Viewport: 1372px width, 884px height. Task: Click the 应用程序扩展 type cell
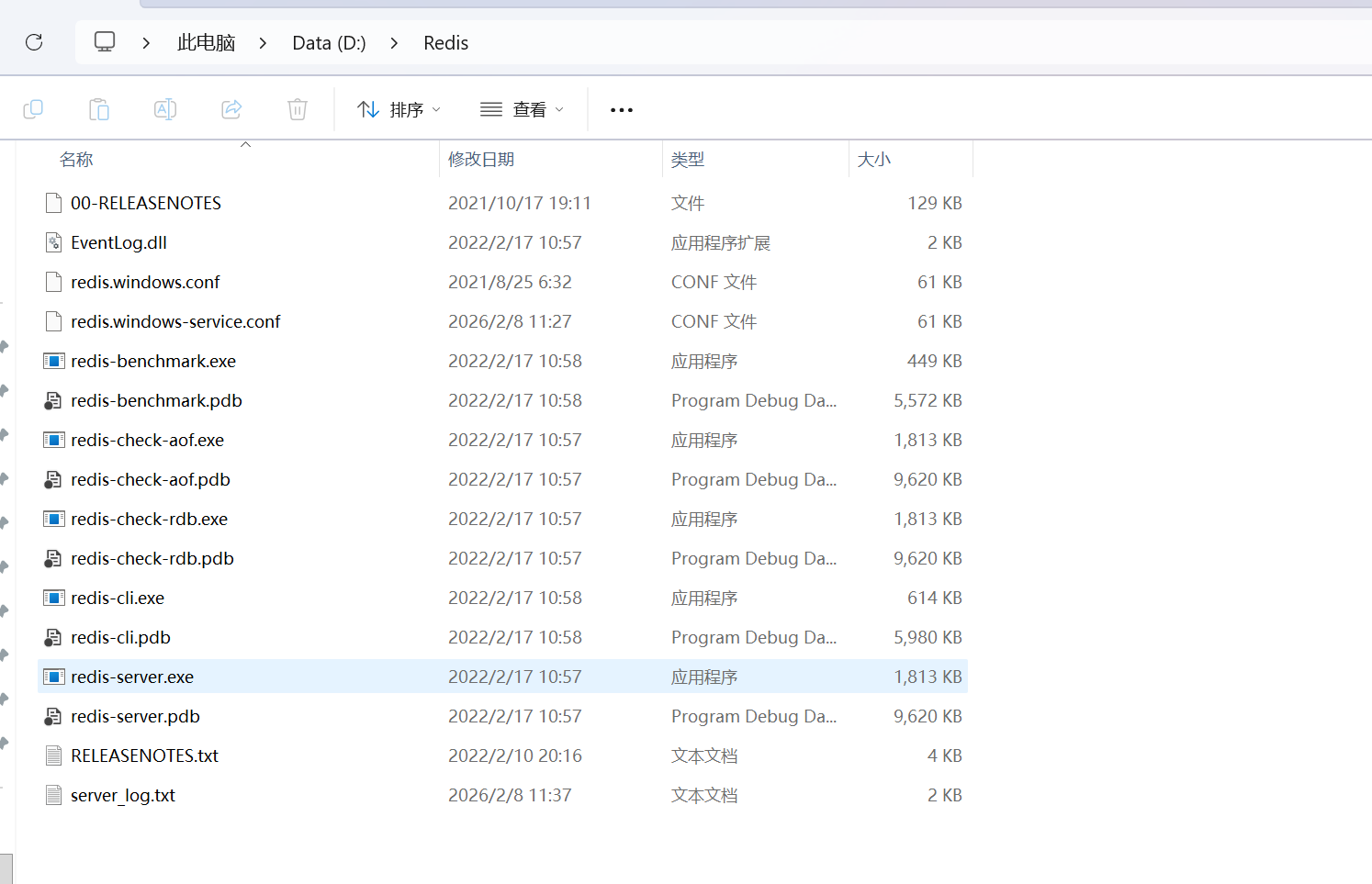tap(721, 242)
